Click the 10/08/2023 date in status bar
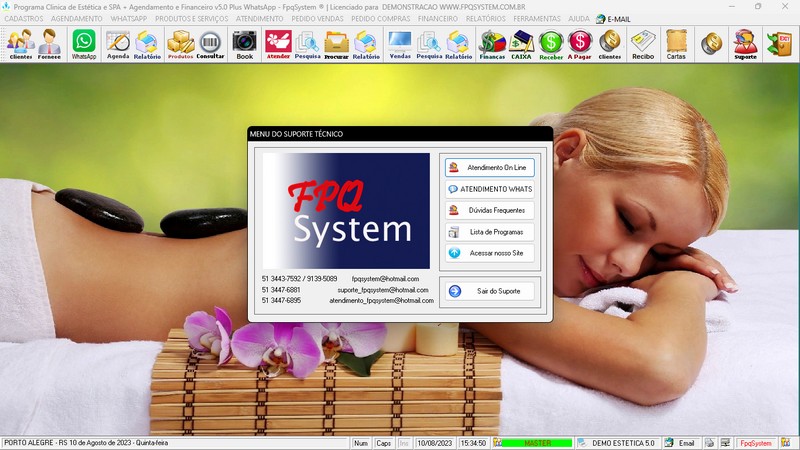This screenshot has width=800, height=450. [x=435, y=443]
